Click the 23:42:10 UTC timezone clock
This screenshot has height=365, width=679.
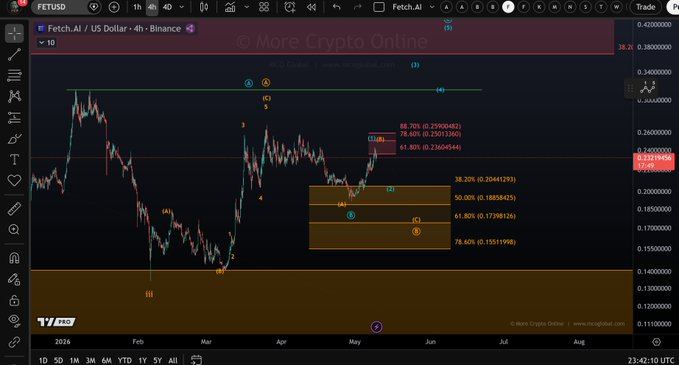pyautogui.click(x=651, y=360)
